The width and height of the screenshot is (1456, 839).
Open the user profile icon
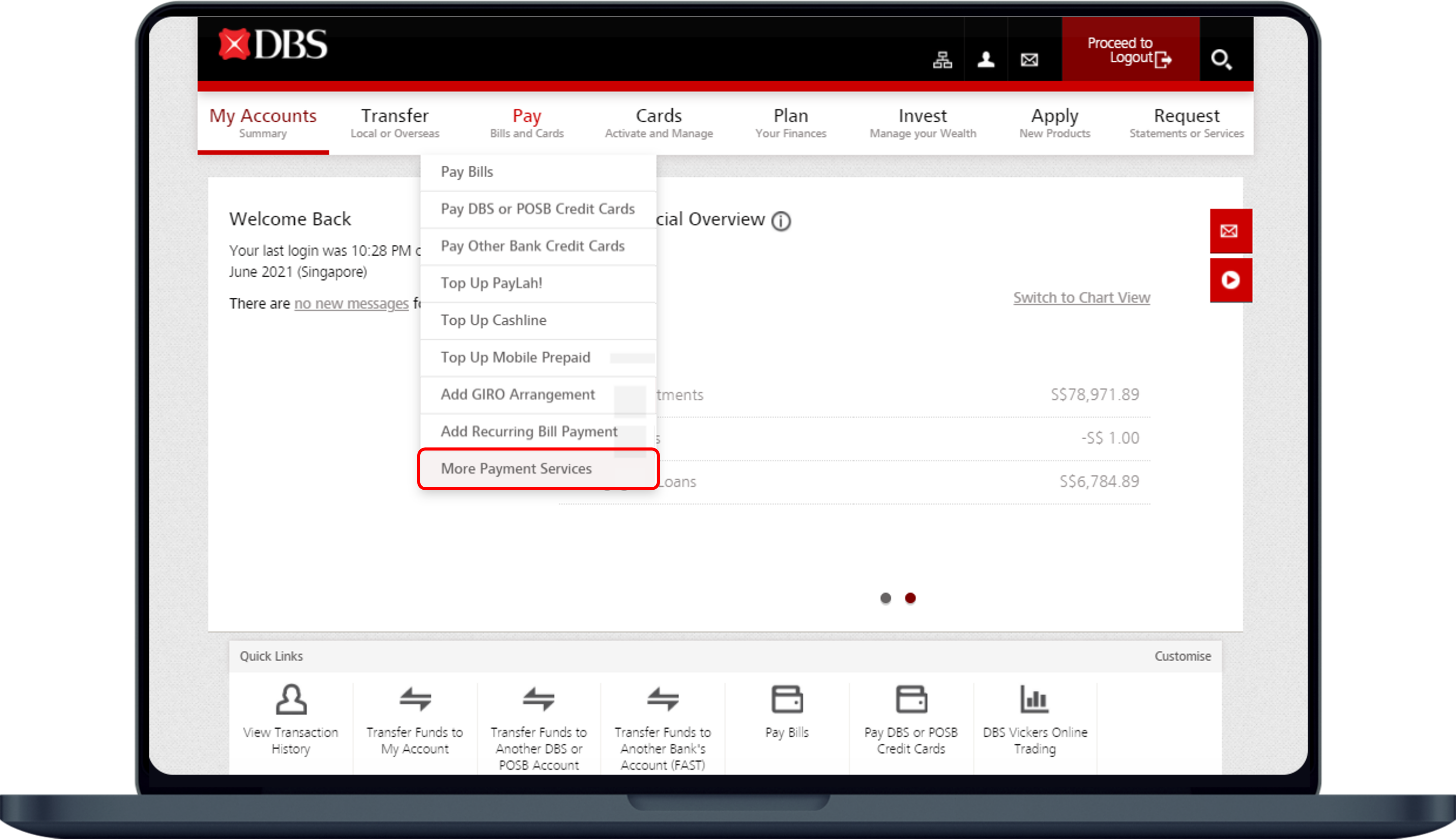point(986,59)
